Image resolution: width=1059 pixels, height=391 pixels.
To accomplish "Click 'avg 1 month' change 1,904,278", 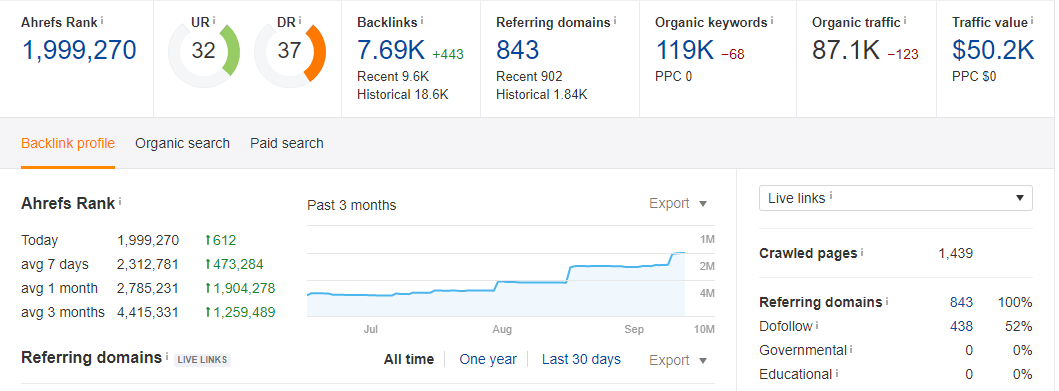I will 239,288.
